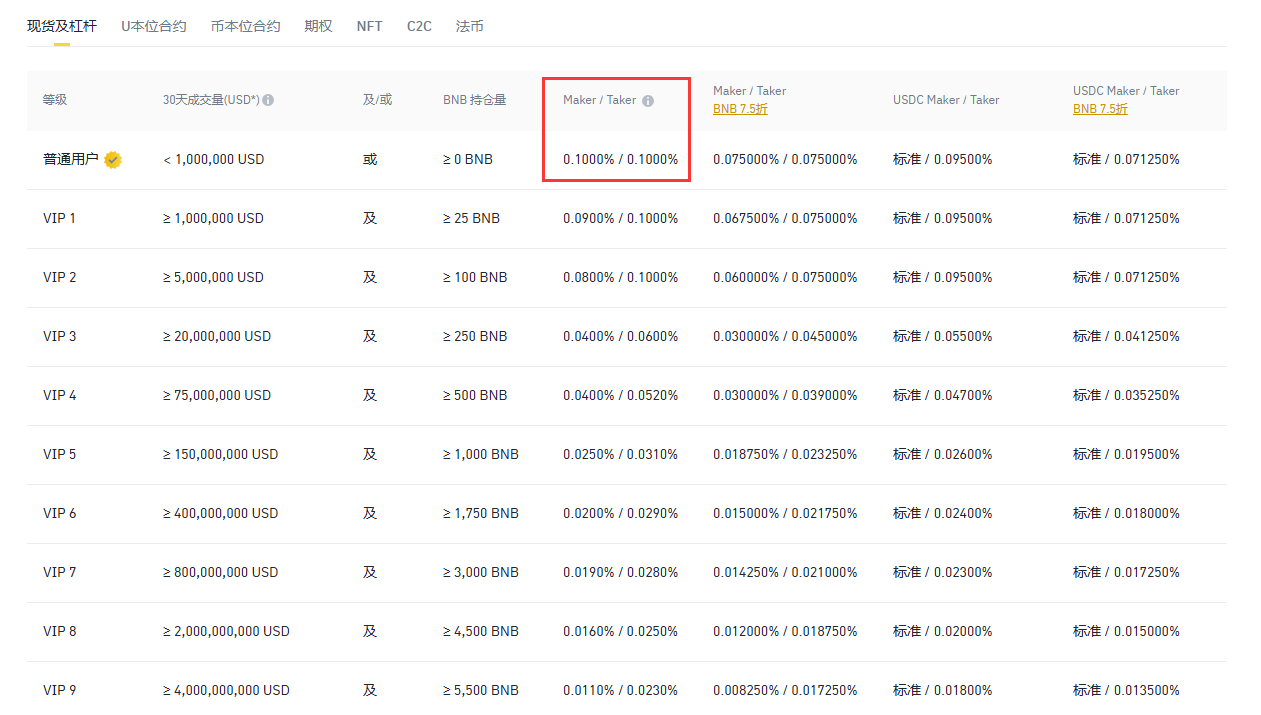The width and height of the screenshot is (1261, 715).
Task: Click the < 1,000,000 USD volume cell
Action: pos(214,159)
